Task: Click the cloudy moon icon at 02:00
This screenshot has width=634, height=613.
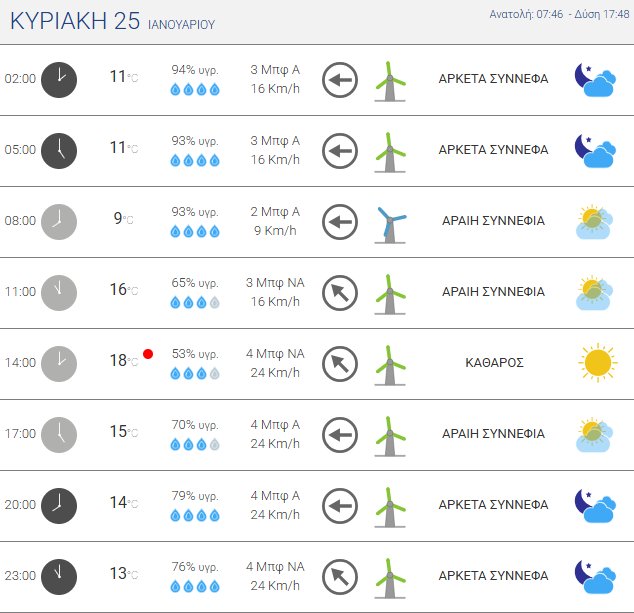Action: [x=594, y=79]
